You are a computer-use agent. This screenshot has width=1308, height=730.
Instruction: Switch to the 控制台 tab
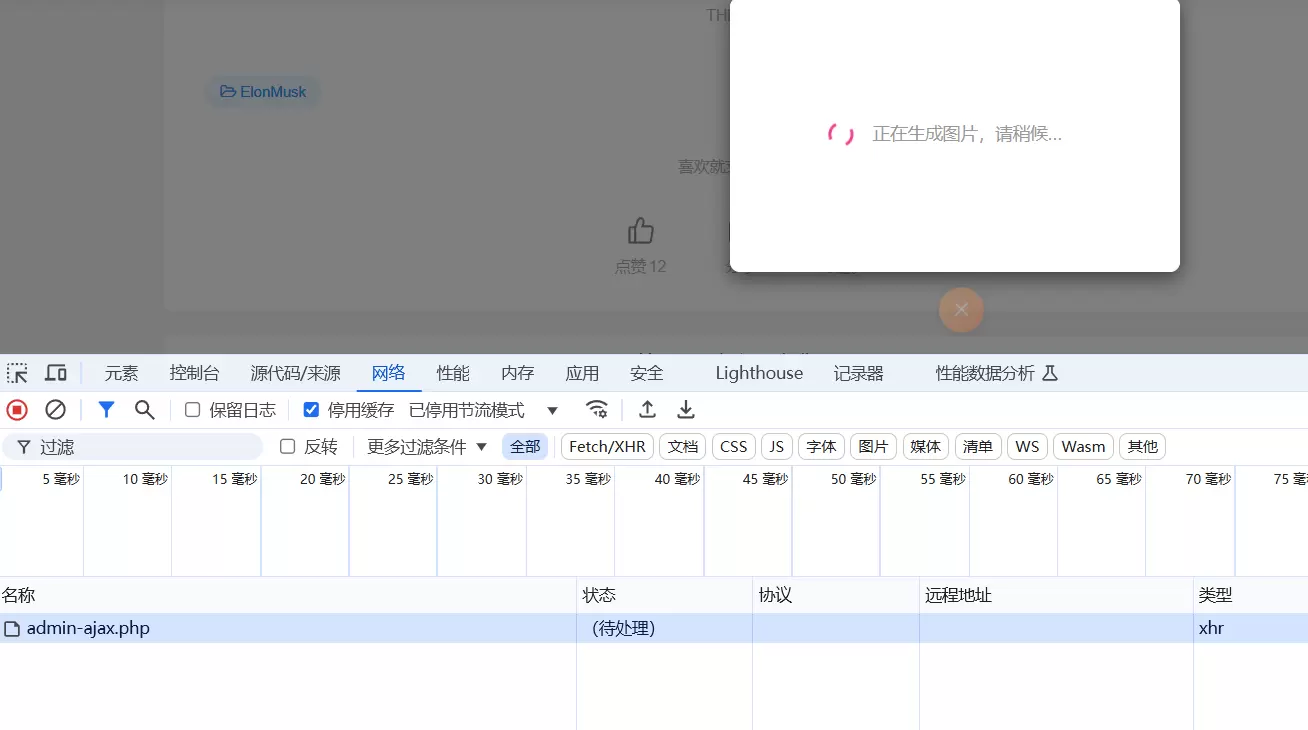pyautogui.click(x=195, y=373)
